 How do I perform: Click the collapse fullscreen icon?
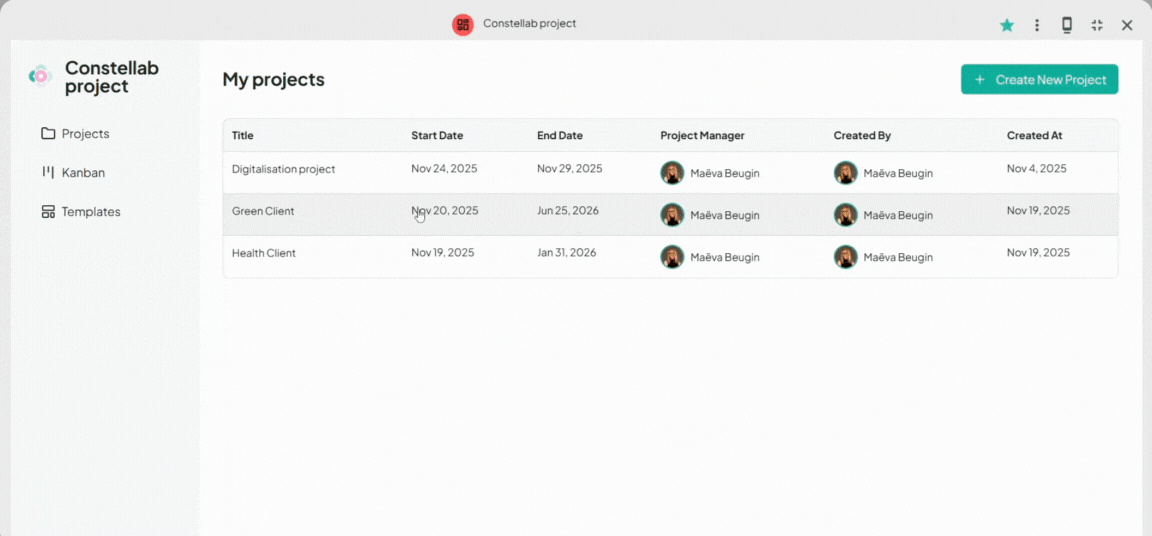click(1097, 26)
